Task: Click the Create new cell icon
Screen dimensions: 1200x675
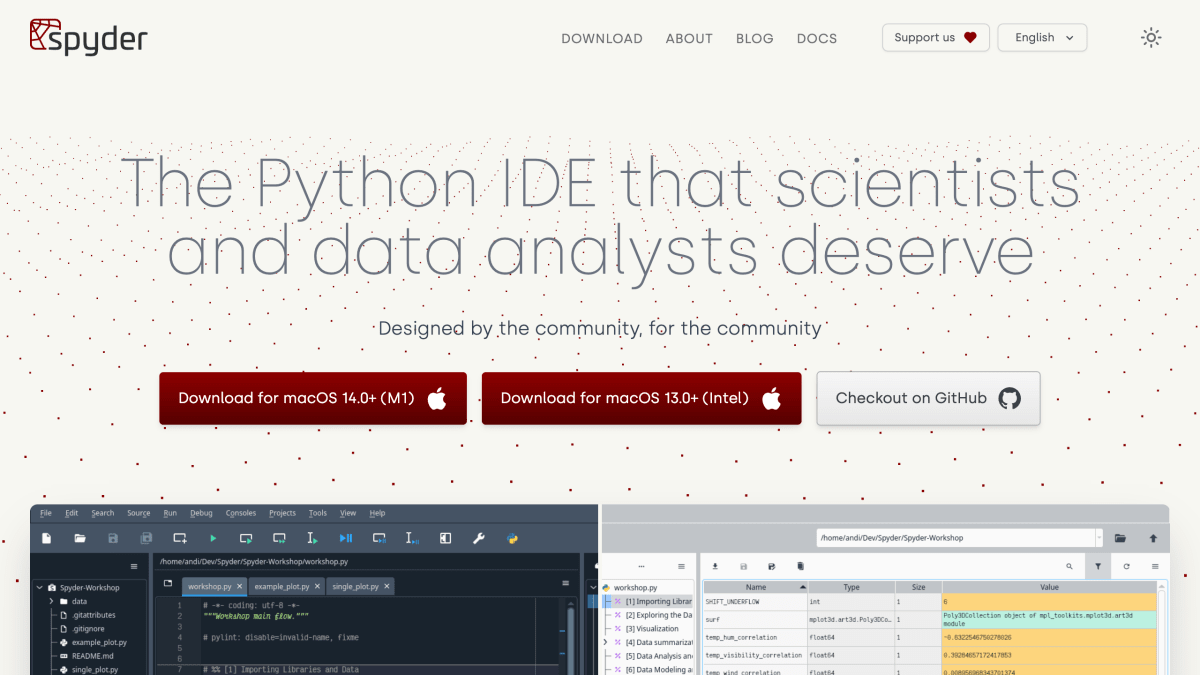Action: tap(180, 538)
